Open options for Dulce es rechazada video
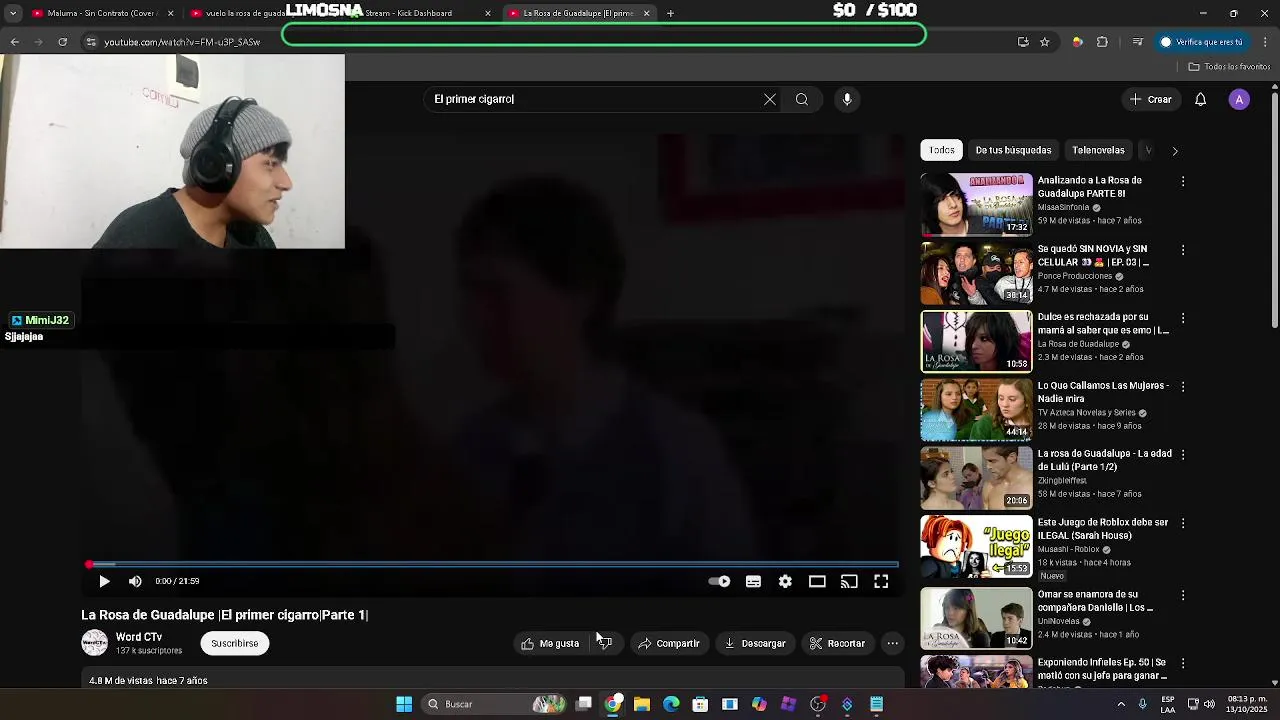The width and height of the screenshot is (1280, 720). point(1183,318)
